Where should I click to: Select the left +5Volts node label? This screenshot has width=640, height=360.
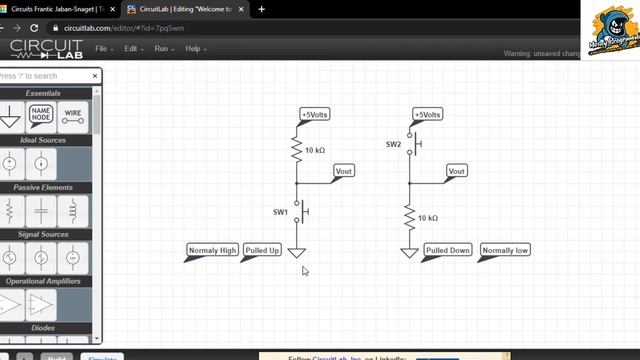click(315, 114)
